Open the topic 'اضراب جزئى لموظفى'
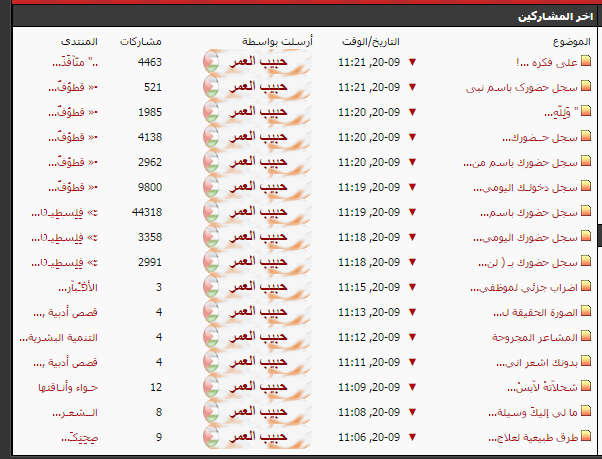Viewport: 602px width, 459px height. 525,287
